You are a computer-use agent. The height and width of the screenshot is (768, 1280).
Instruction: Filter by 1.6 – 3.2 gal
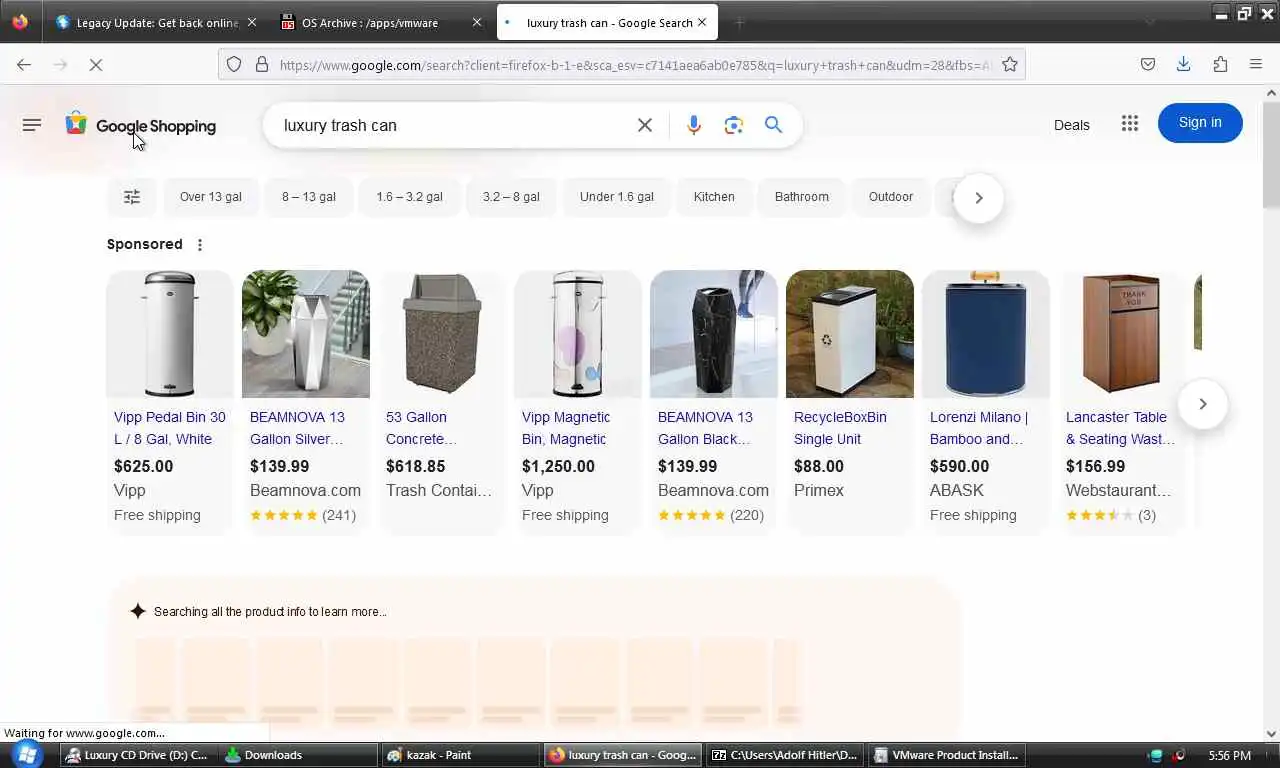(410, 197)
